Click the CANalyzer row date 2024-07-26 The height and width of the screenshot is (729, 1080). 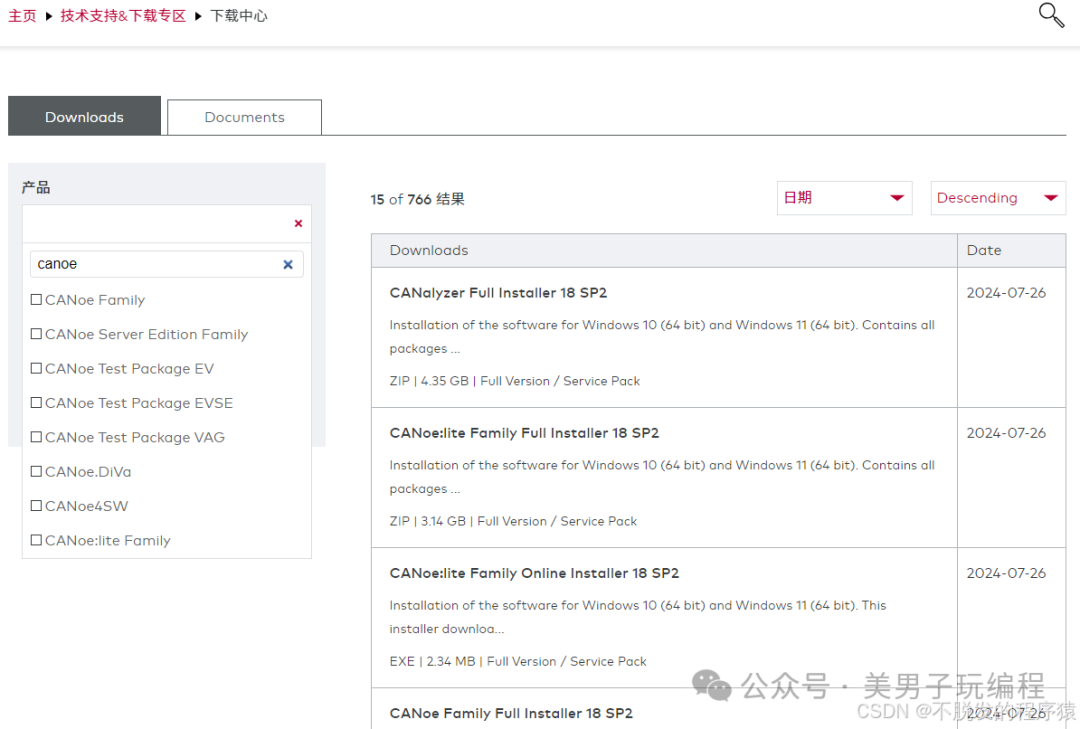pyautogui.click(x=1006, y=293)
